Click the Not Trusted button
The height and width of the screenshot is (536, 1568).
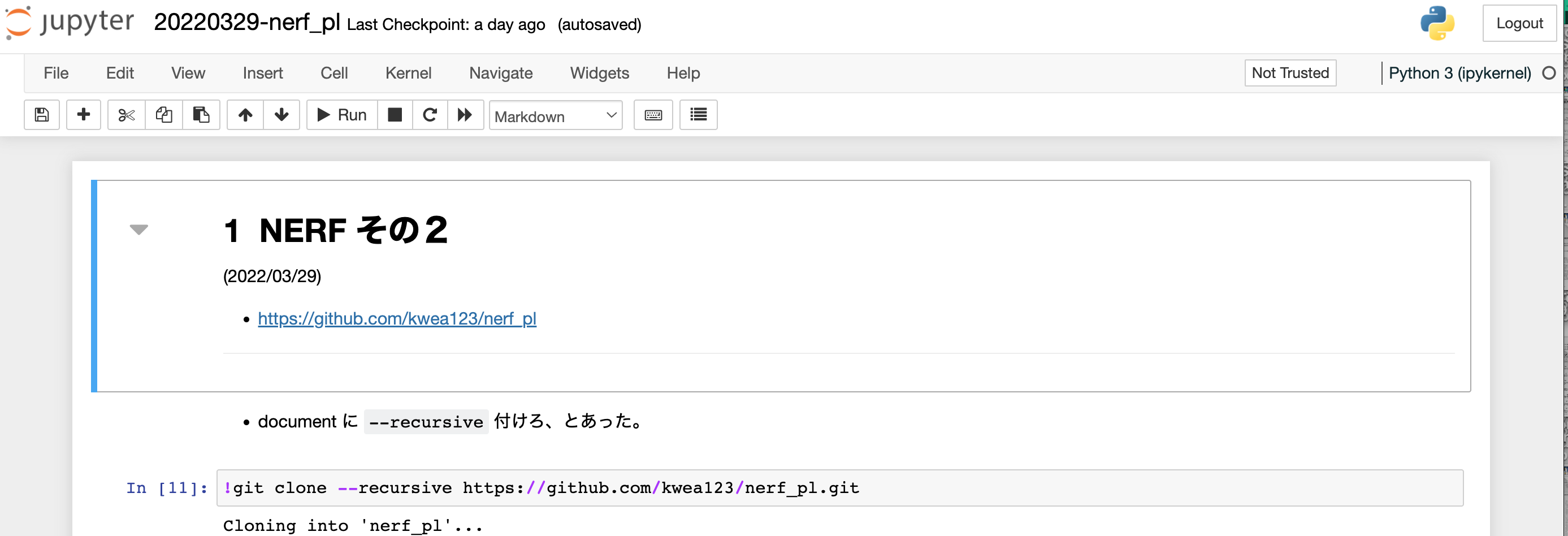(1290, 73)
